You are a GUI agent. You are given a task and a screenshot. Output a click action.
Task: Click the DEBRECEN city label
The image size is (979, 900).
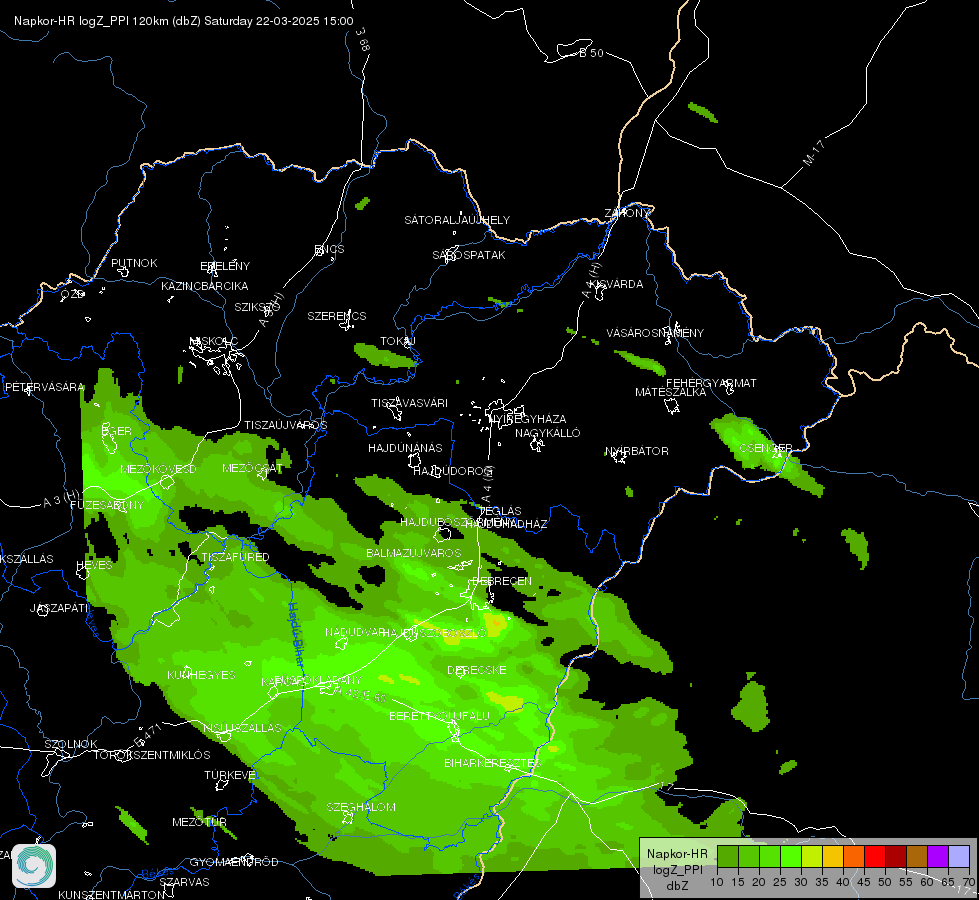[502, 581]
